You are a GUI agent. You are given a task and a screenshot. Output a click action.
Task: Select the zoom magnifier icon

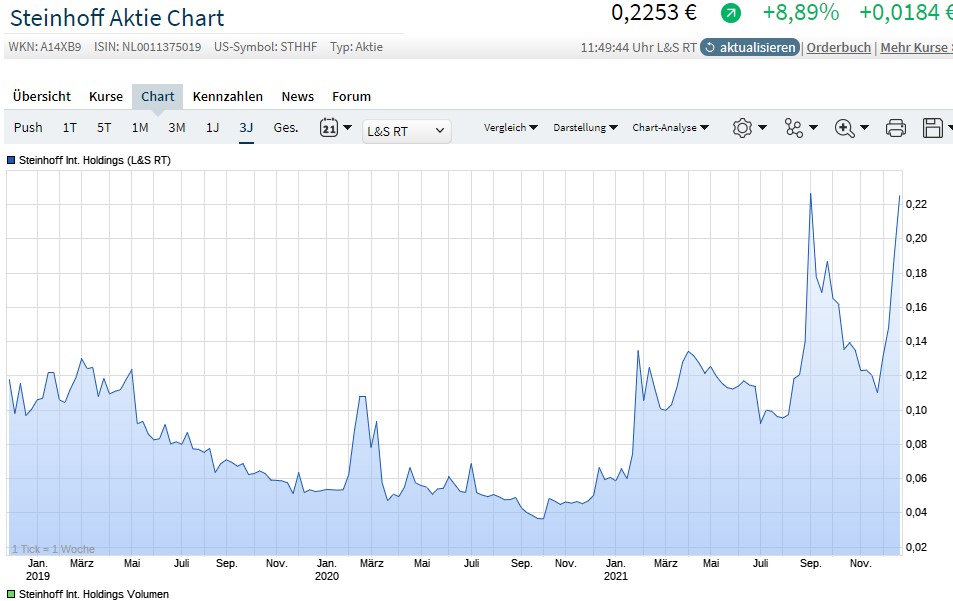click(x=843, y=128)
